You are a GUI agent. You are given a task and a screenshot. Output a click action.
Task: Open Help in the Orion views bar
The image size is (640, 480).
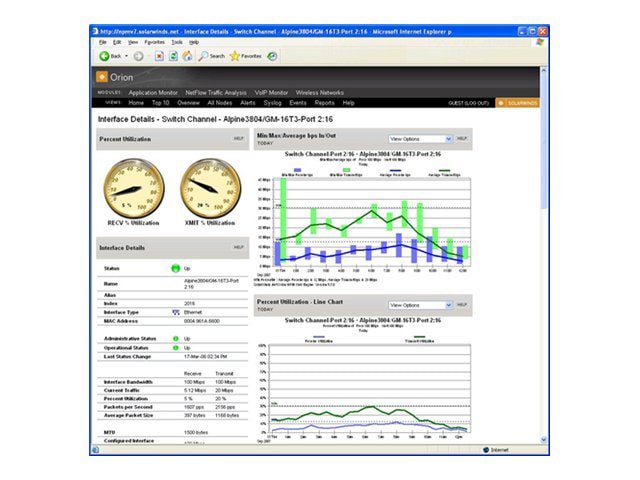[348, 103]
